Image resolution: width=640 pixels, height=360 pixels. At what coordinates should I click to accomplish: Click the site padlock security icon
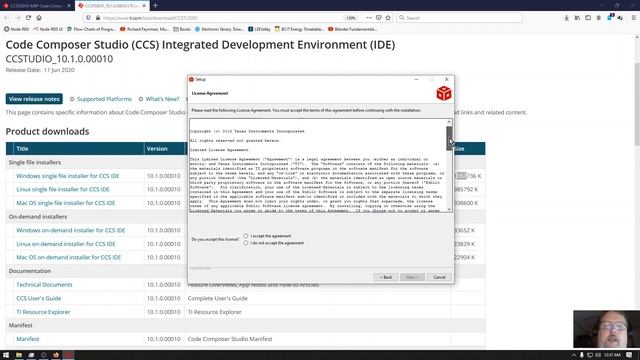(x=98, y=18)
